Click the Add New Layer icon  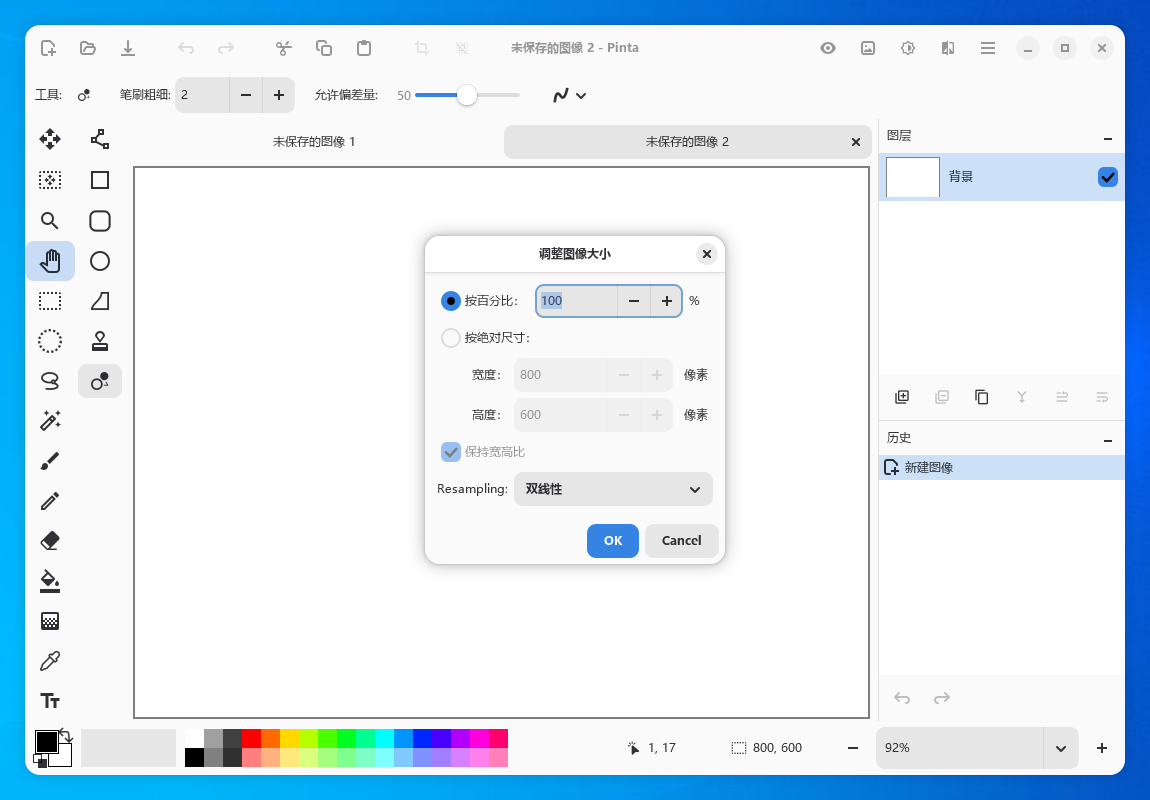902,397
